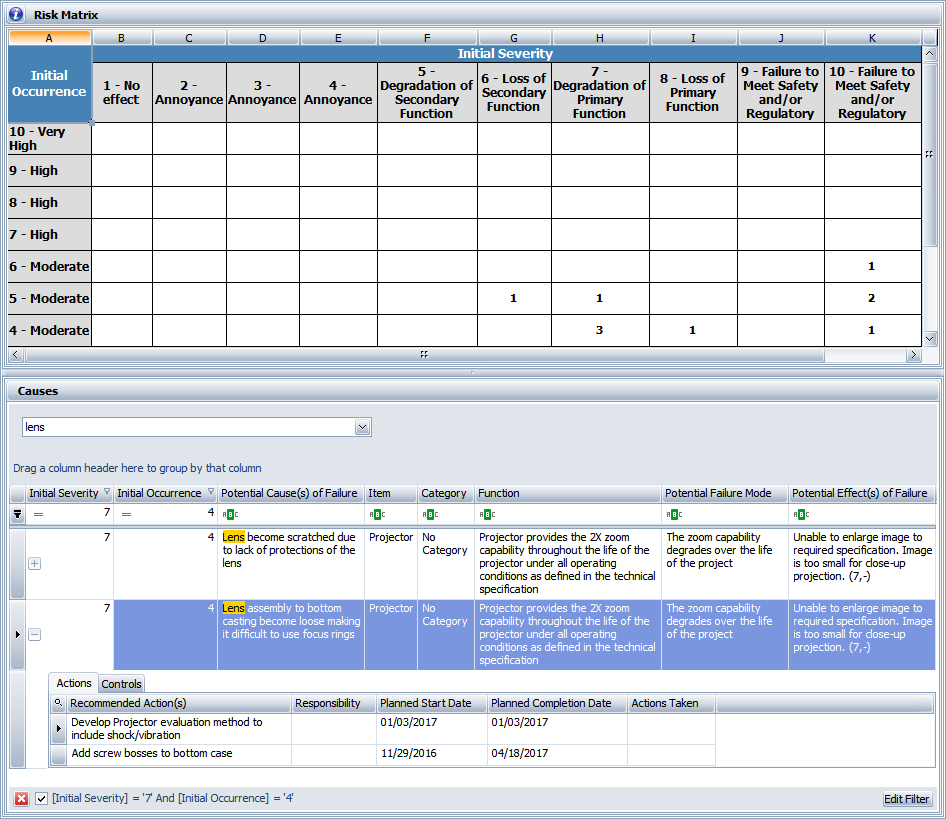Screen dimensions: 946x819
Task: Remove the filter with the red X icon
Action: pyautogui.click(x=21, y=798)
